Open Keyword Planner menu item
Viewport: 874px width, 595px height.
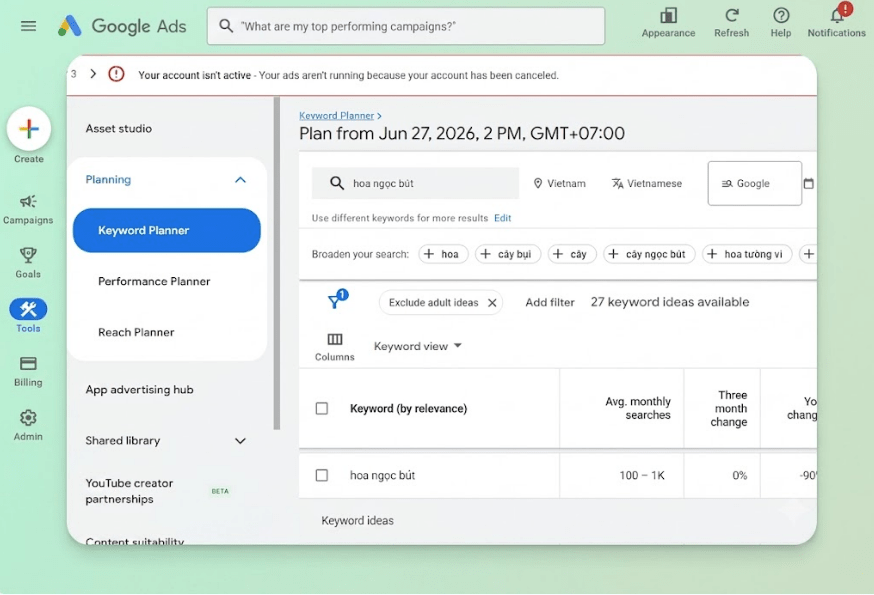point(167,230)
